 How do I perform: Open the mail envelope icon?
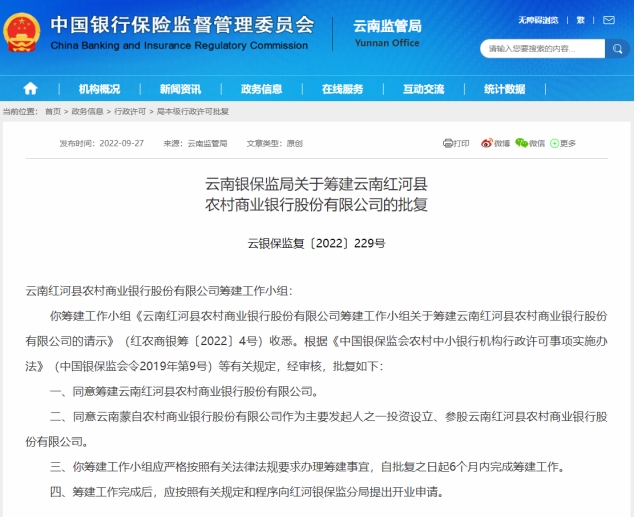pos(609,20)
